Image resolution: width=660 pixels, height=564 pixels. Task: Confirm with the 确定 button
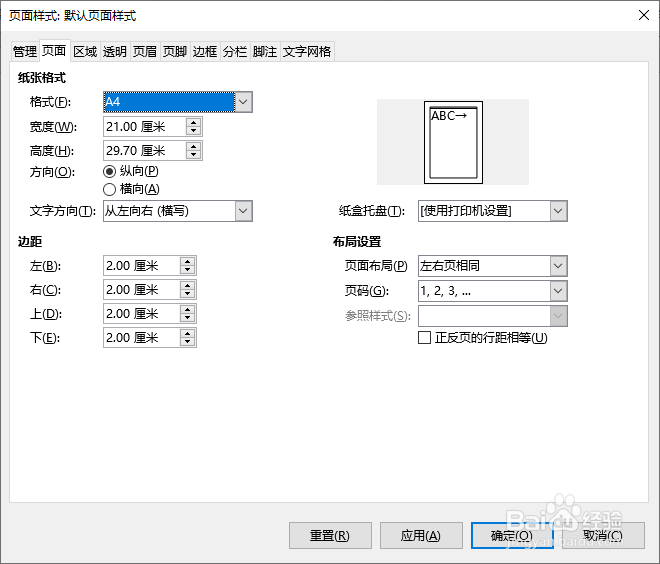512,535
